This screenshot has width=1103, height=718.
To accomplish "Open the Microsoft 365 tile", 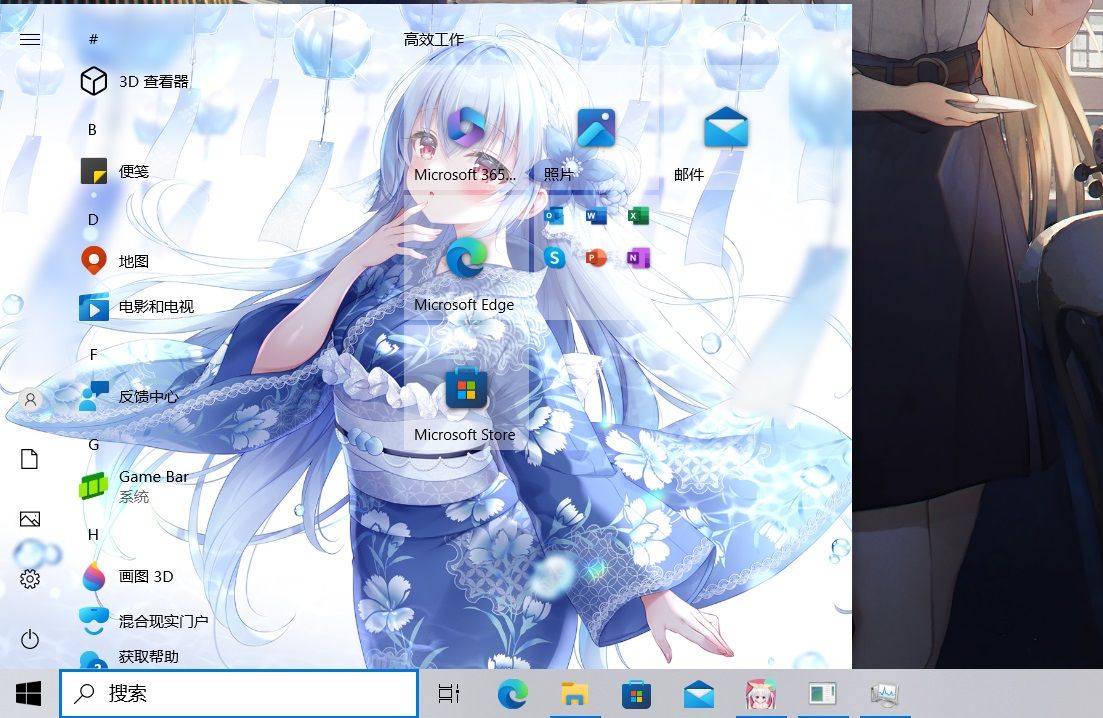I will [x=466, y=128].
